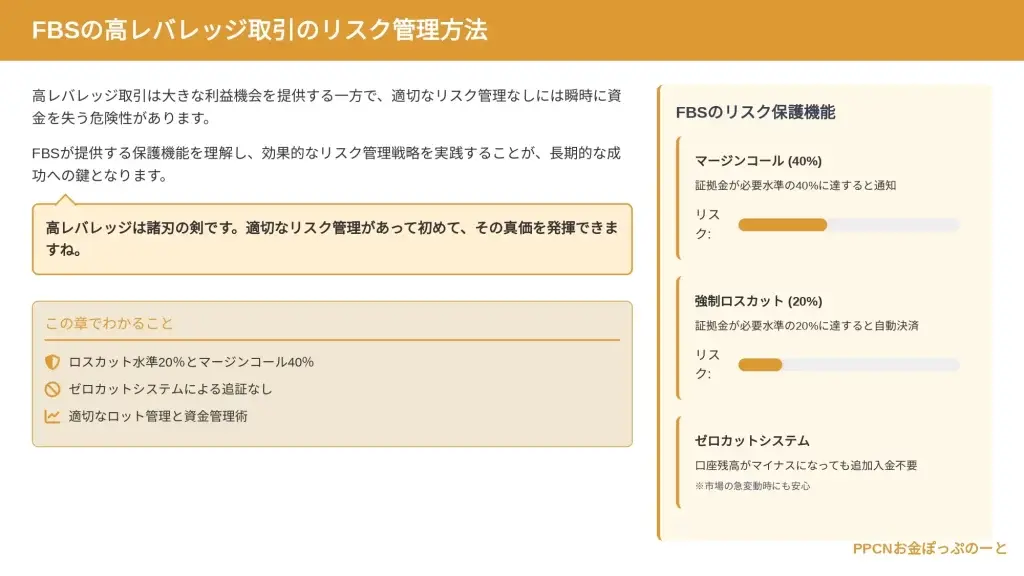
Task: Click the 高レバレッジは諸刃の剣です speech bubble
Action: tap(332, 239)
